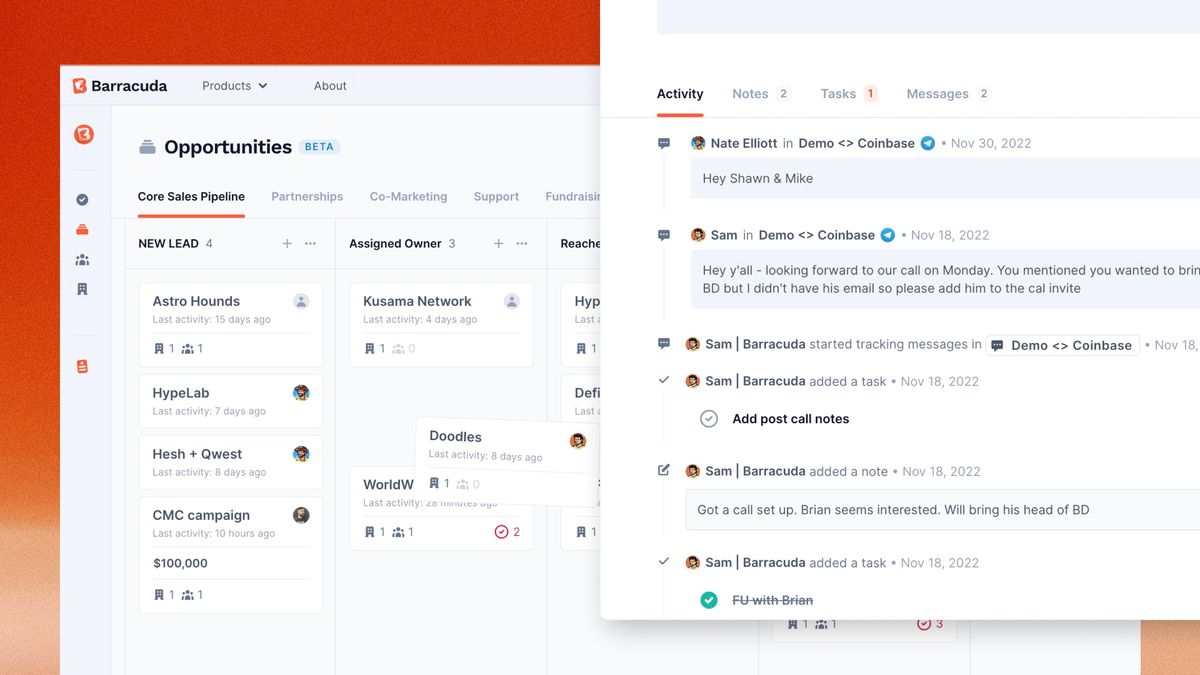Add a card to the NEW LEAD column

click(287, 243)
